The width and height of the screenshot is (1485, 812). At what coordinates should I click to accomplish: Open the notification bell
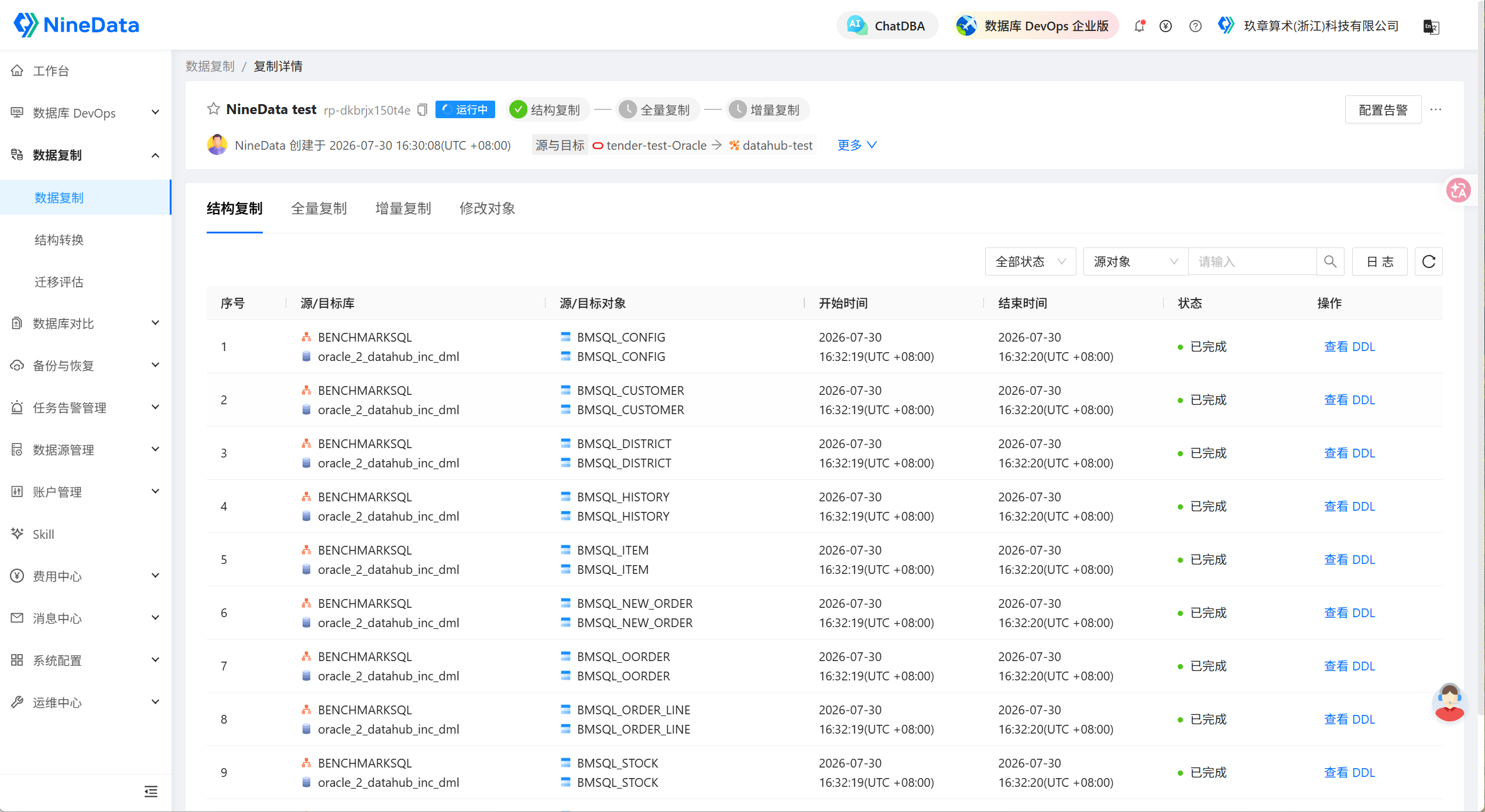pyautogui.click(x=1139, y=26)
